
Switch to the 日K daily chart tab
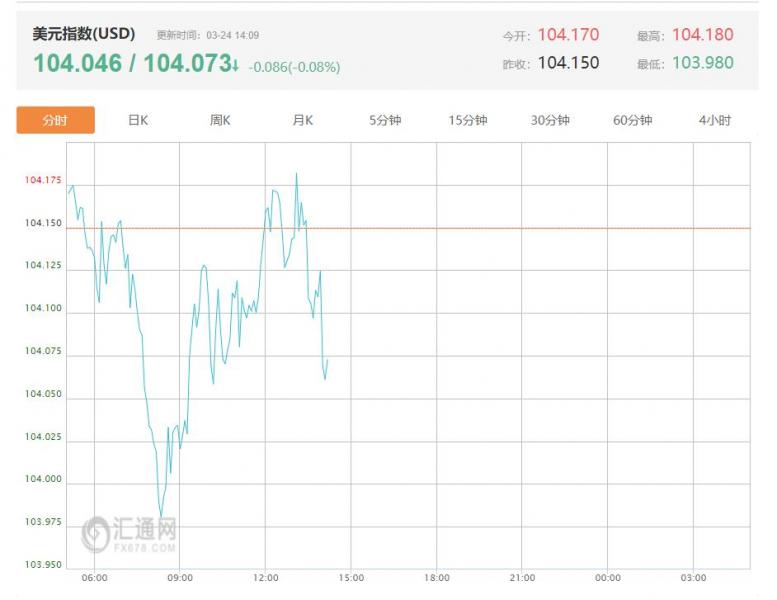[x=138, y=120]
